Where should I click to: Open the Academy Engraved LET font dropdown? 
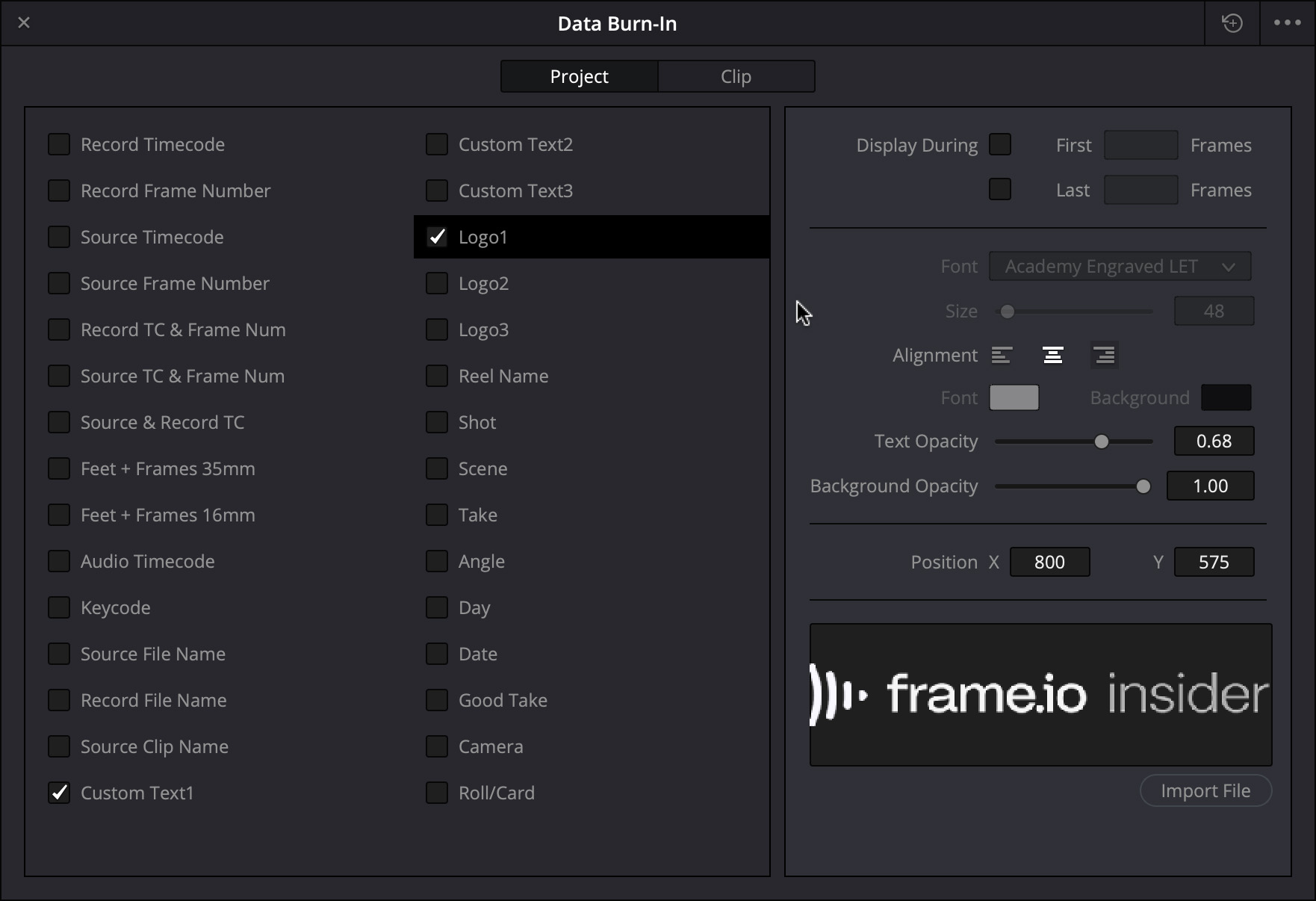(1120, 266)
